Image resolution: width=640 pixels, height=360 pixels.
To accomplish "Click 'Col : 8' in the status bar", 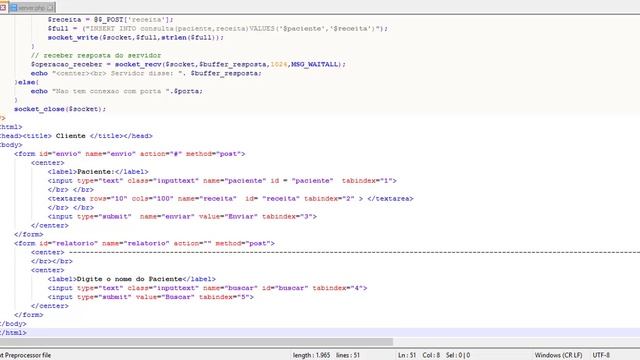I will [x=431, y=355].
